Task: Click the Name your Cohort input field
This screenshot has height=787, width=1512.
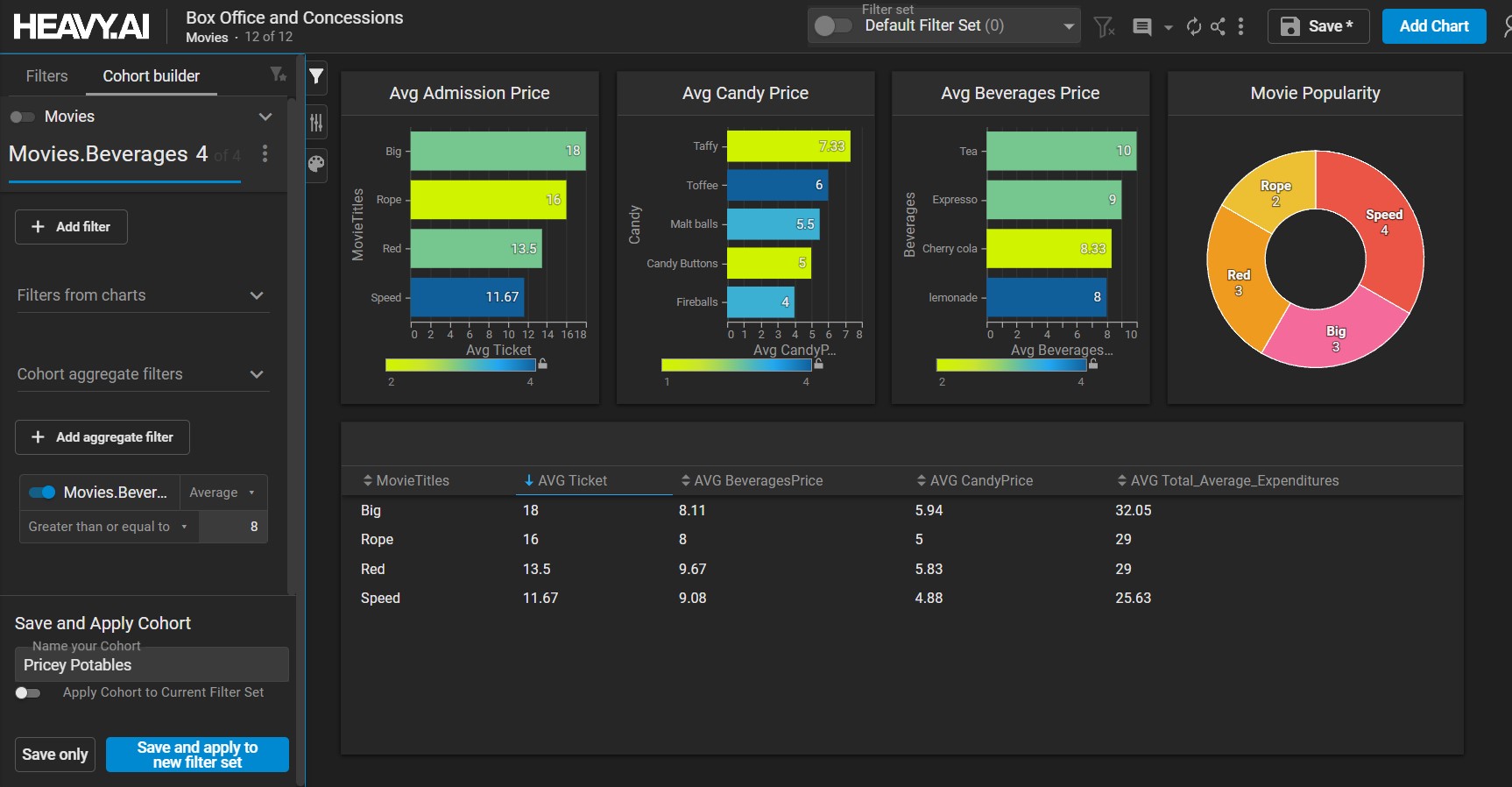Action: pyautogui.click(x=152, y=665)
